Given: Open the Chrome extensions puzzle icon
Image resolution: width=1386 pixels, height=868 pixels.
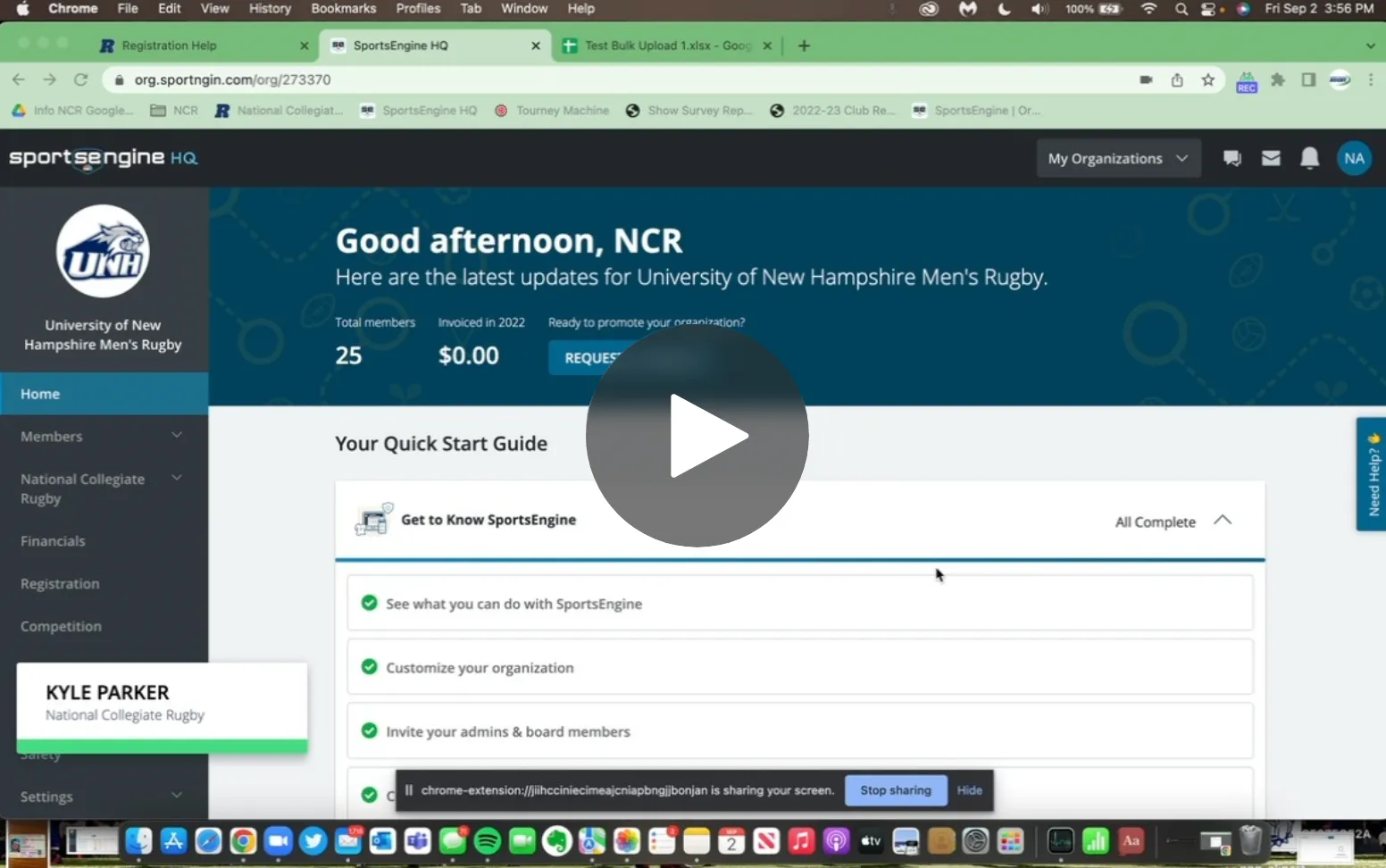Looking at the screenshot, I should pos(1278,79).
